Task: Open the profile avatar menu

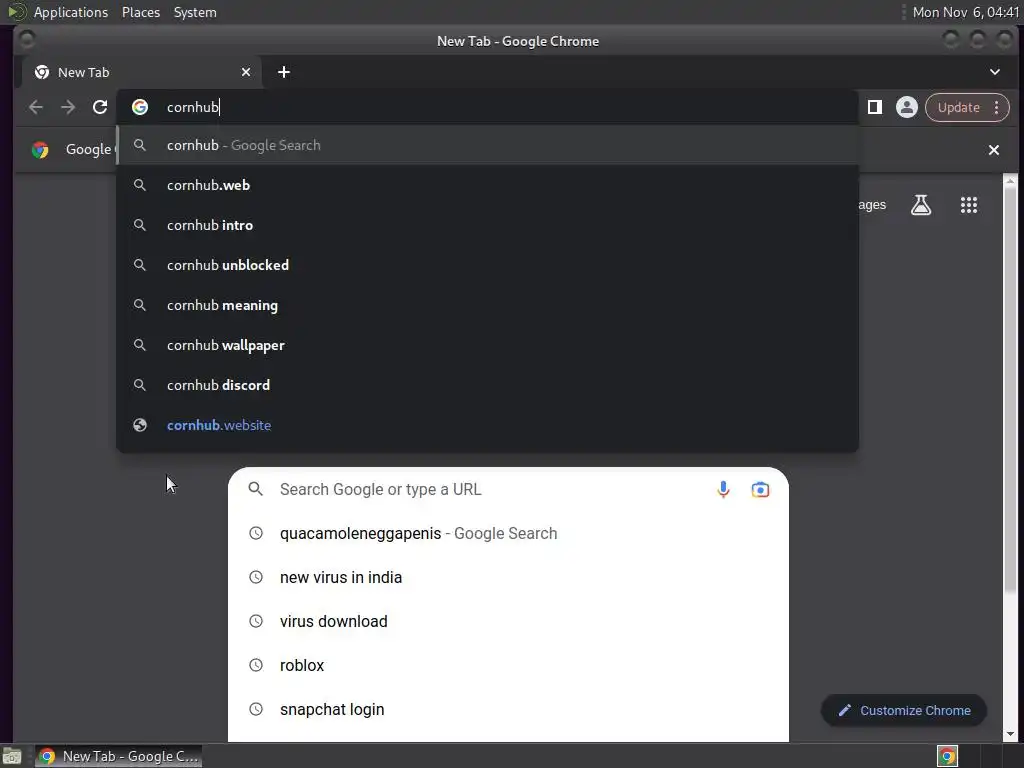Action: click(906, 107)
